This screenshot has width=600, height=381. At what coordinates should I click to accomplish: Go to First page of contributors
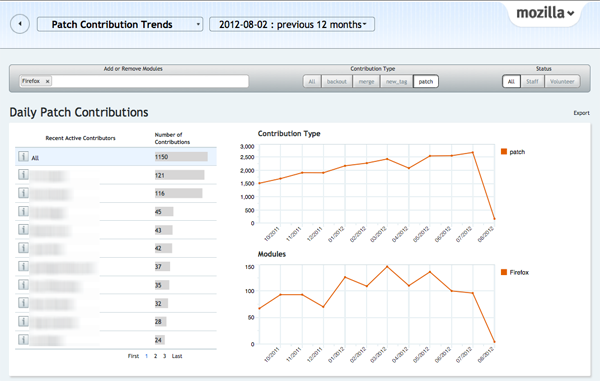[133, 356]
